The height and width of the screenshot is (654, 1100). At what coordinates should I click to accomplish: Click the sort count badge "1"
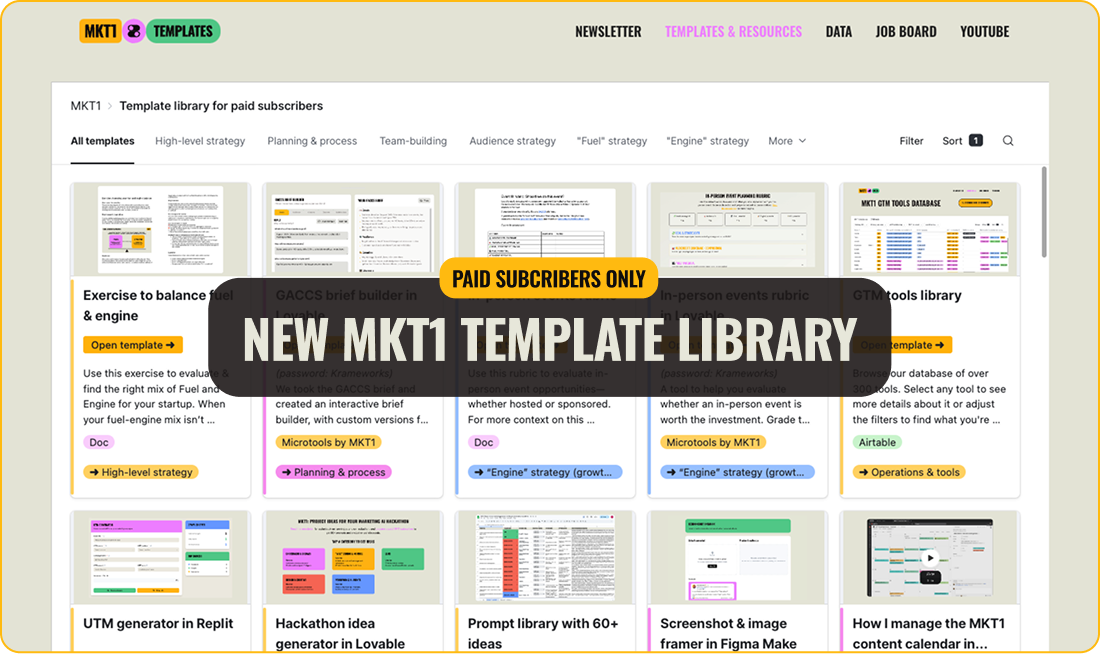[x=975, y=140]
